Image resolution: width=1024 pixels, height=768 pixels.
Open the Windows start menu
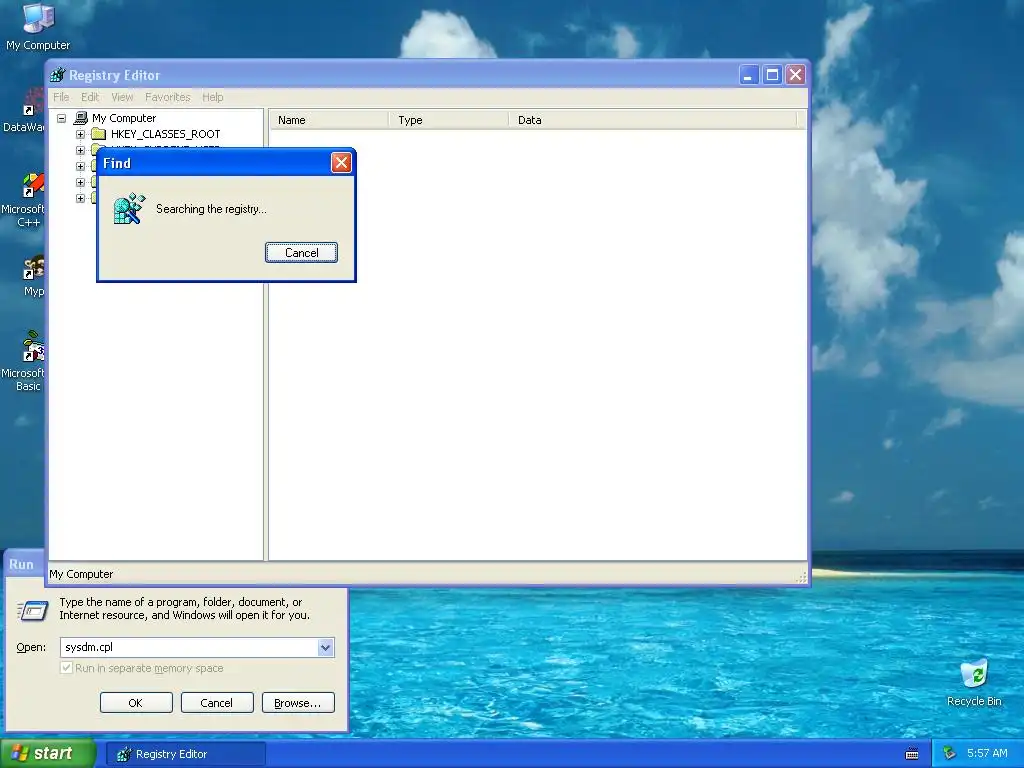(48, 754)
